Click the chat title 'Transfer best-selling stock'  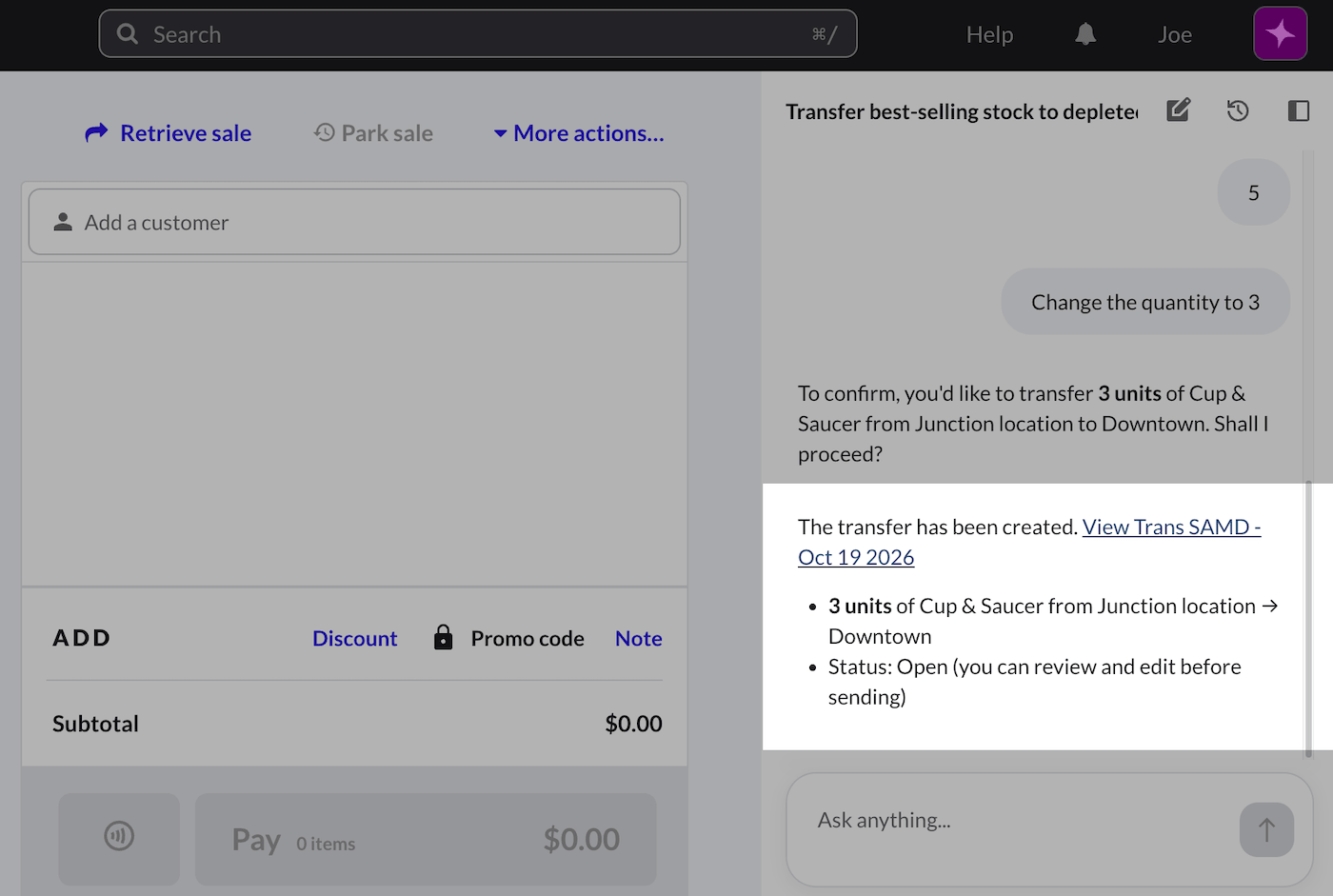tap(962, 111)
